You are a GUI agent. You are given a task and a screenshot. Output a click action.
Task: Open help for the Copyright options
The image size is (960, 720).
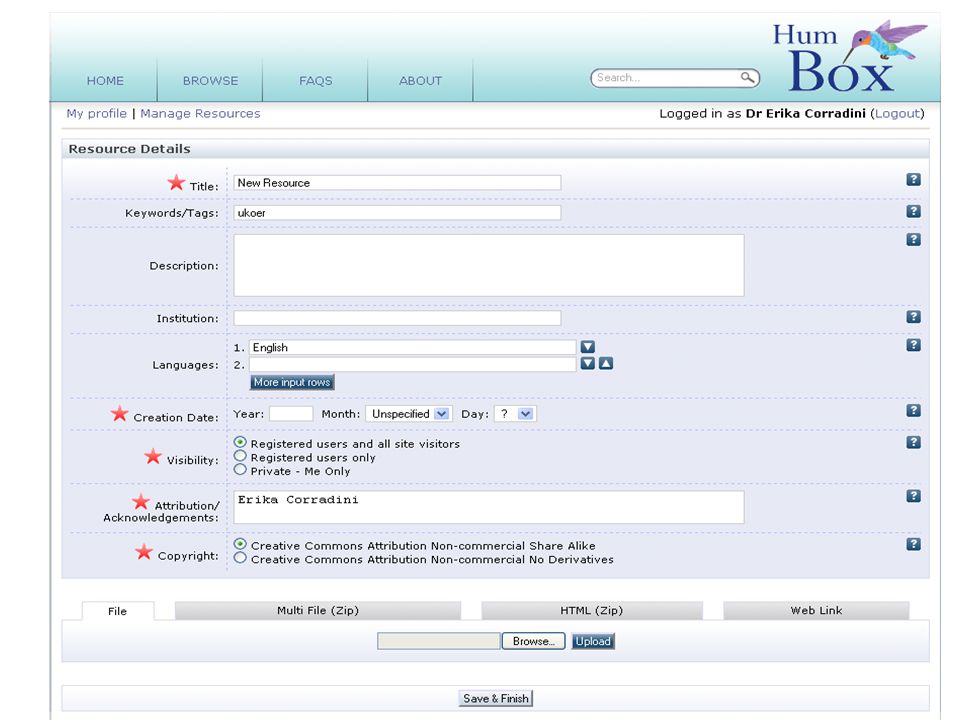click(913, 544)
